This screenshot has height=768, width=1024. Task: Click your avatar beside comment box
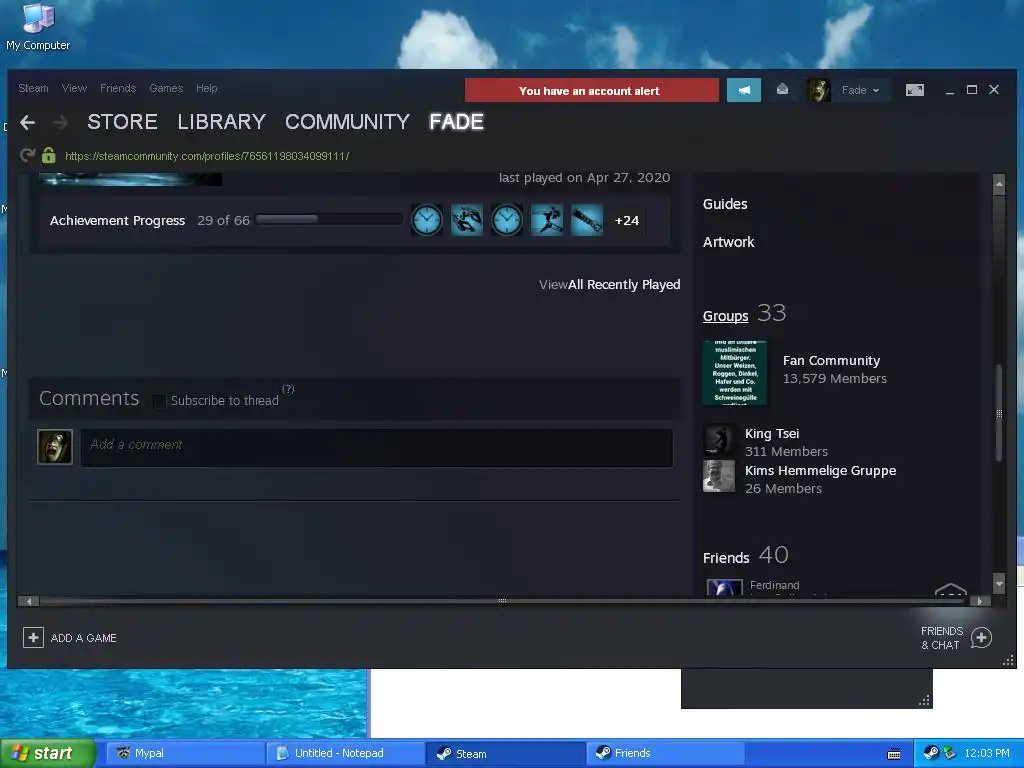coord(55,447)
